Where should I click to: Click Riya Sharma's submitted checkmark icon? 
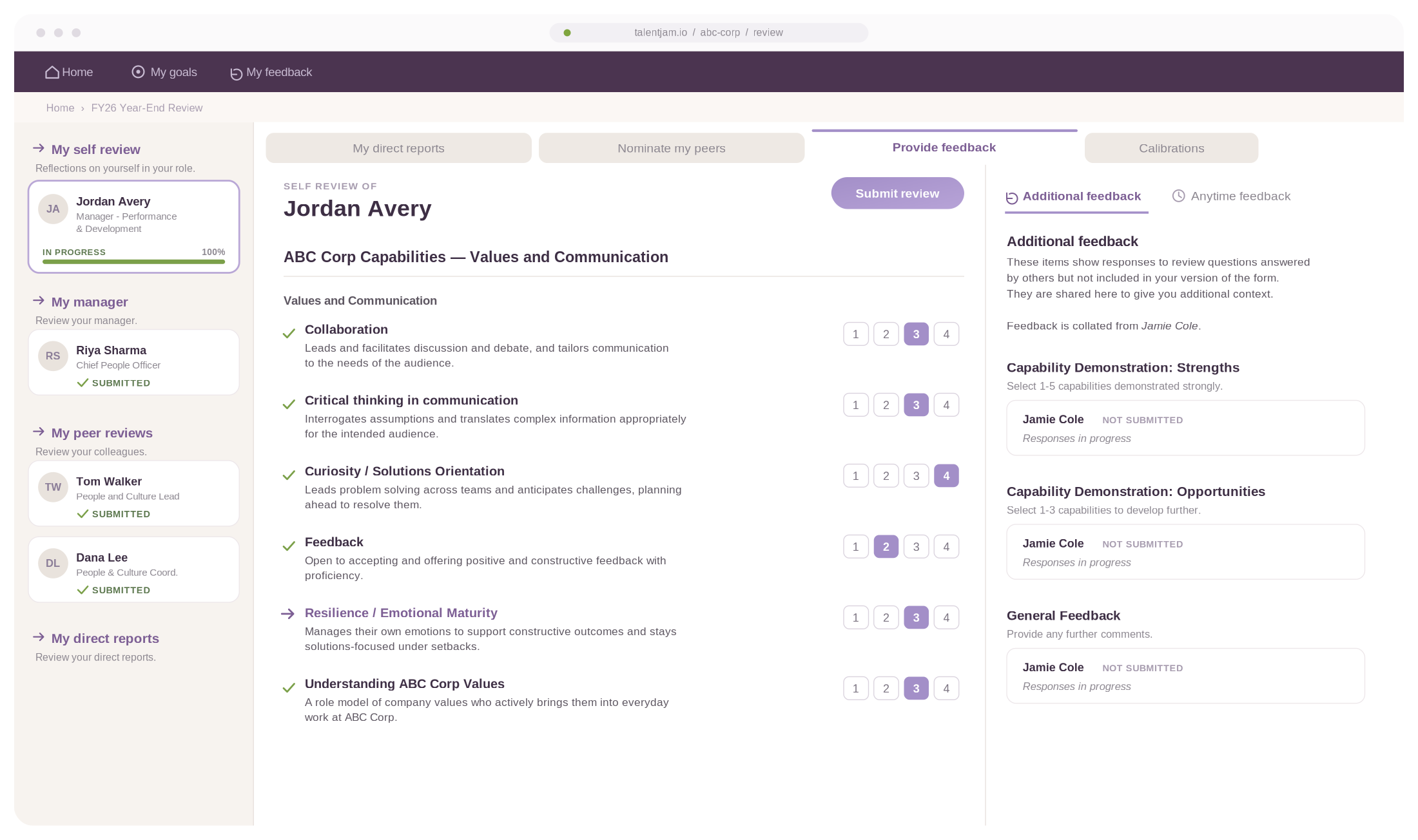(83, 383)
